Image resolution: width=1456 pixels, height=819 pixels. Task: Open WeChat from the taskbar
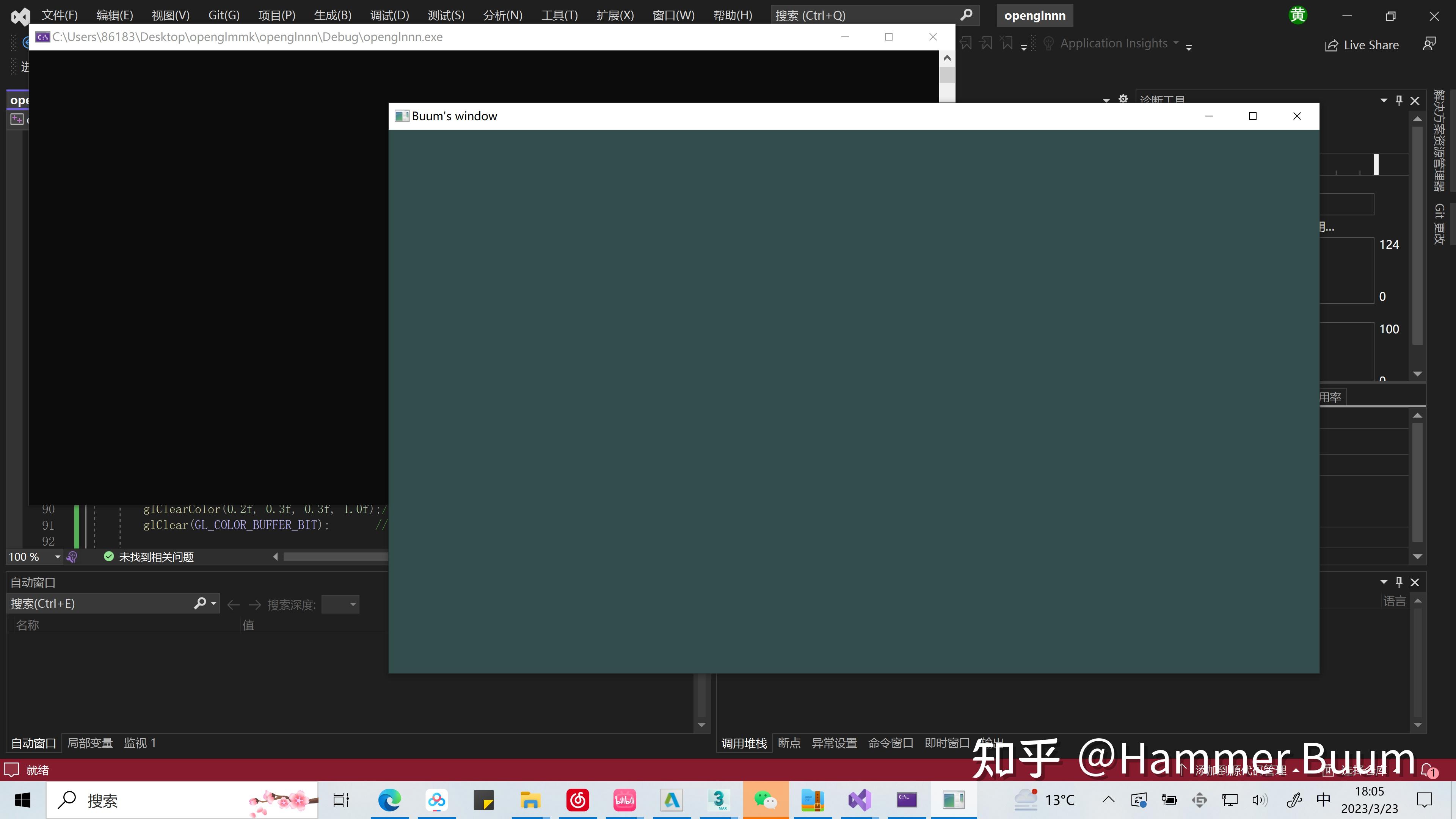pyautogui.click(x=765, y=800)
